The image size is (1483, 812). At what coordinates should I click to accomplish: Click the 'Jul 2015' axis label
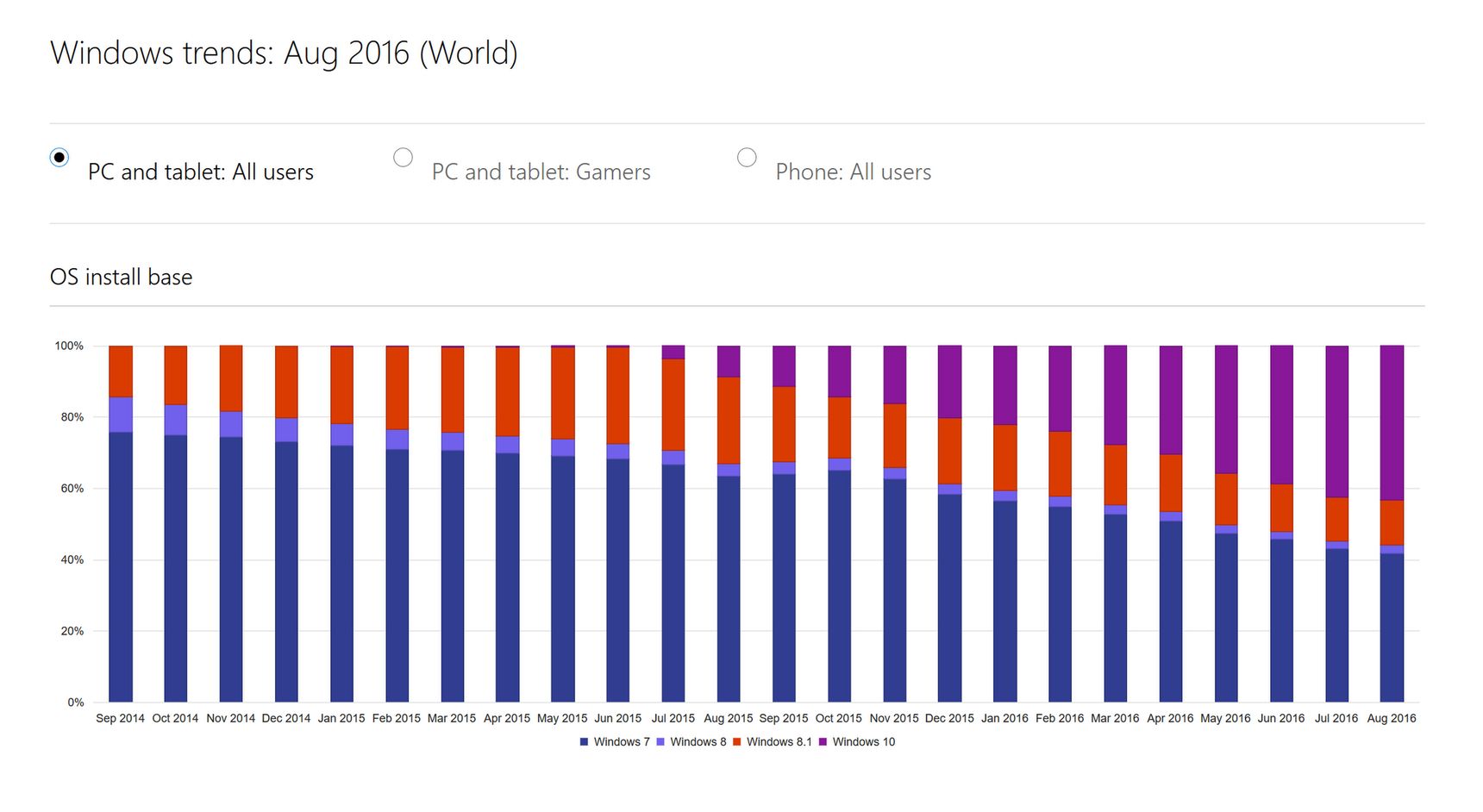coord(673,718)
